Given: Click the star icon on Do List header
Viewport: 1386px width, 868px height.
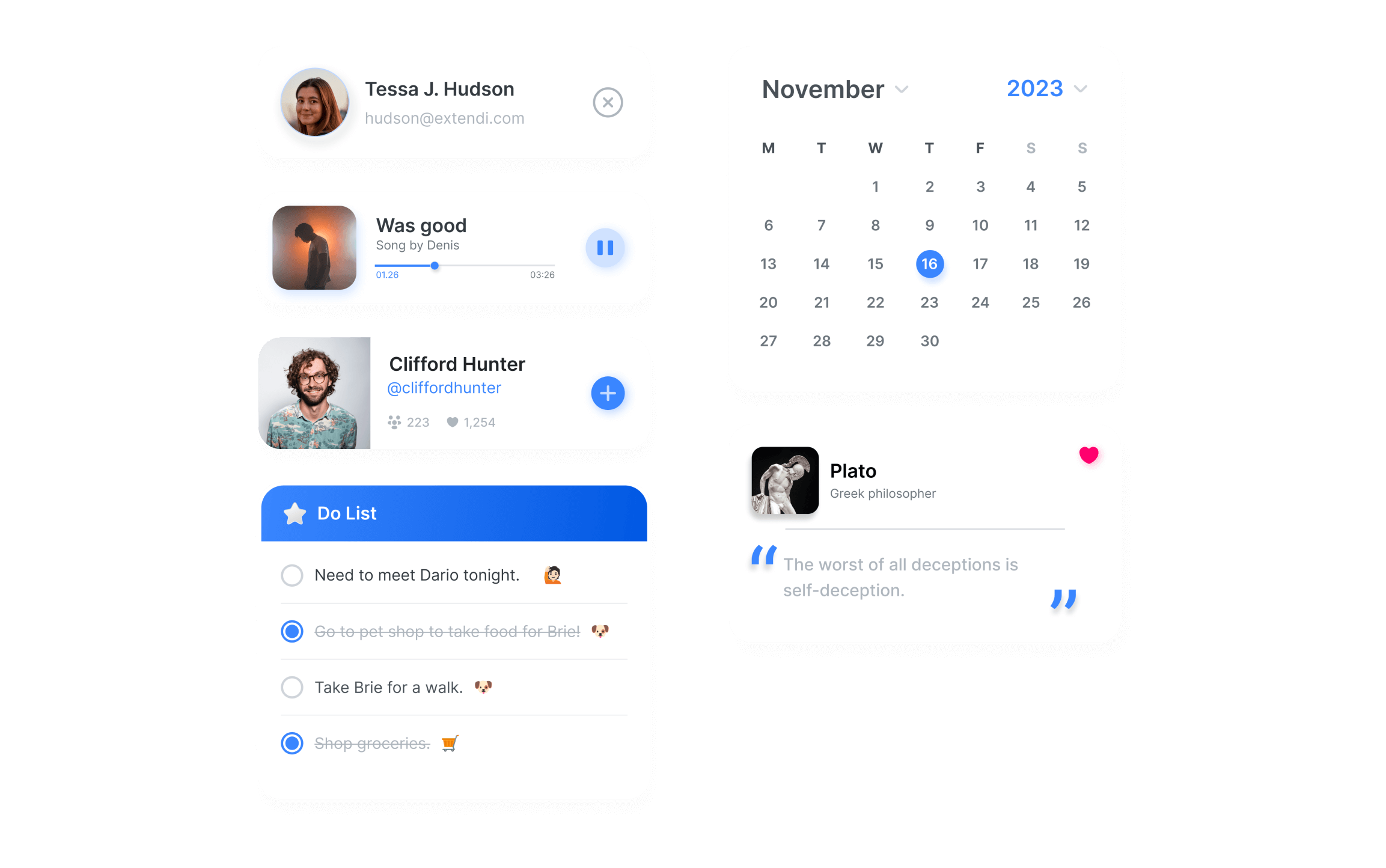Looking at the screenshot, I should coord(296,514).
